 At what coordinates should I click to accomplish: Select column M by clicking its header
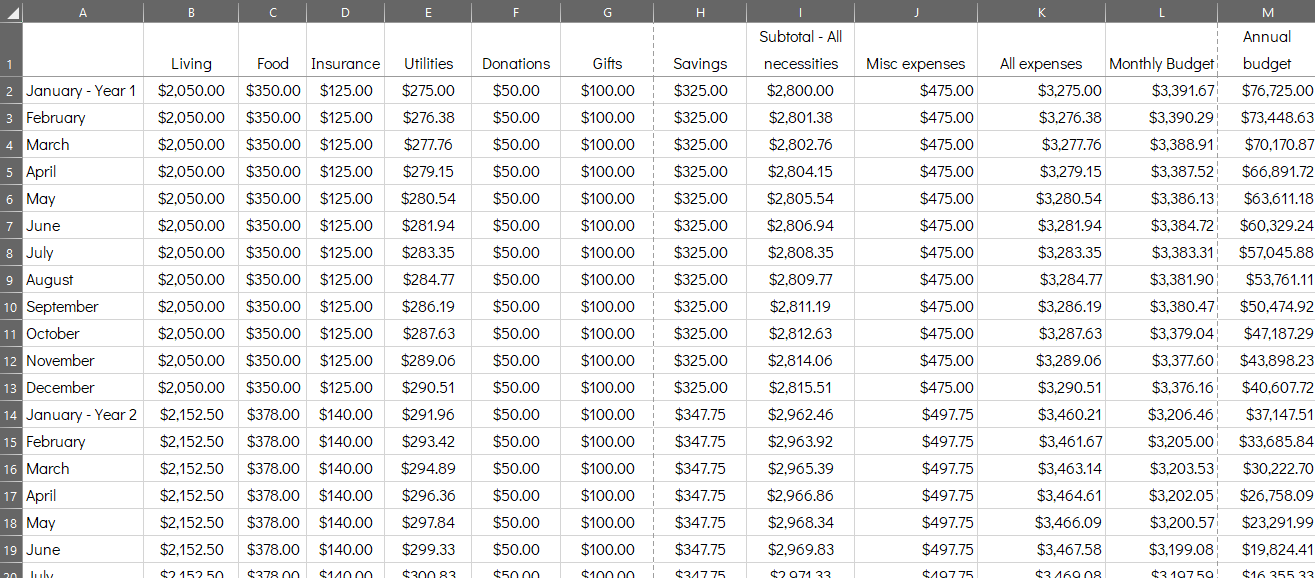pyautogui.click(x=1267, y=12)
